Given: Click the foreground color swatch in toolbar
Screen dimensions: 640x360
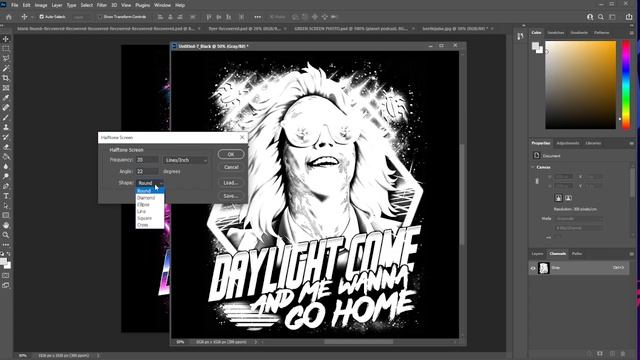Looking at the screenshot, I should tap(4, 262).
